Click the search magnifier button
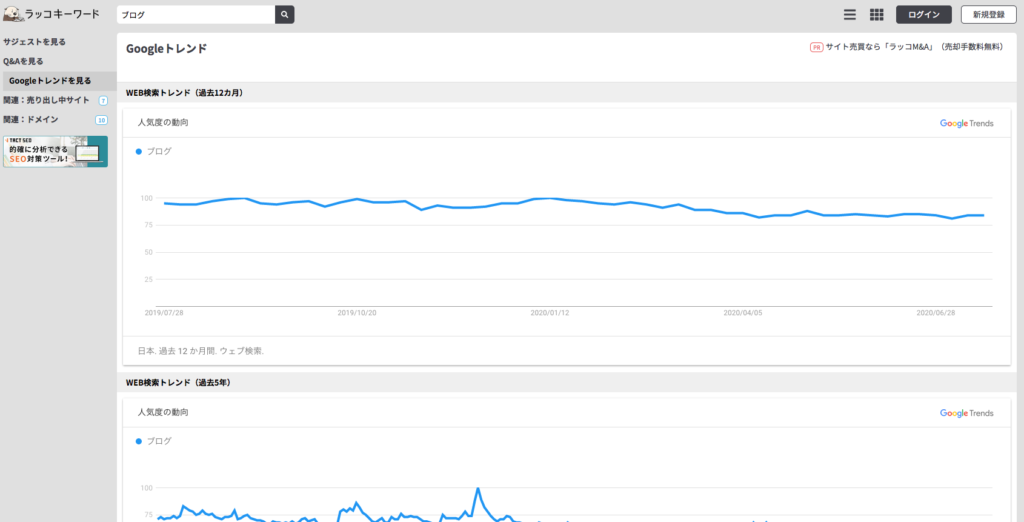The width and height of the screenshot is (1024, 522). 284,15
